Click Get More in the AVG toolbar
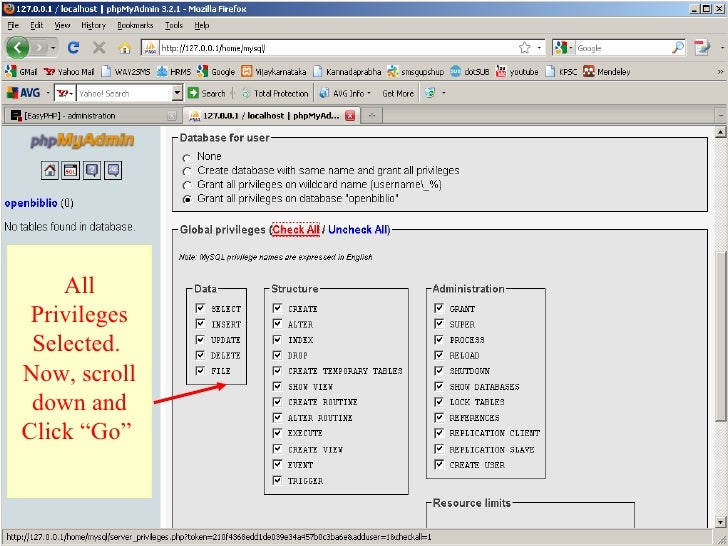This screenshot has height=546, width=728. (398, 93)
